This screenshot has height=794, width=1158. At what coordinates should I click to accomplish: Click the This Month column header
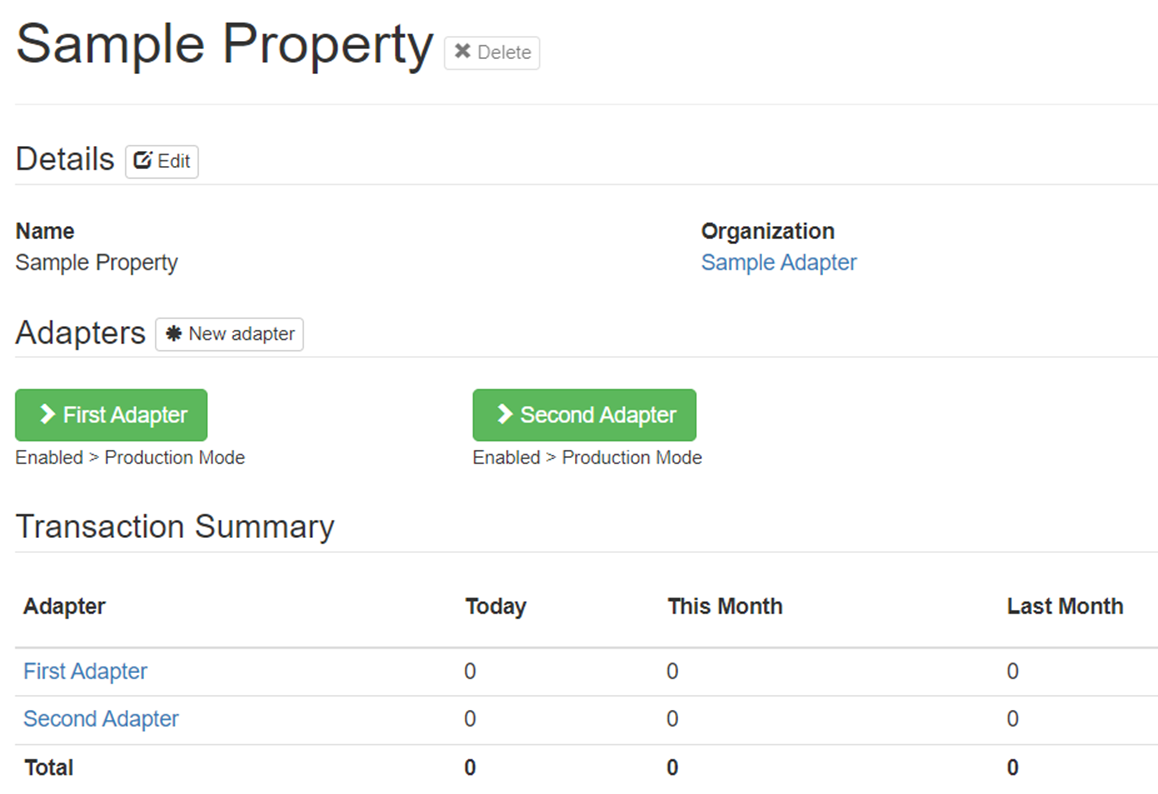point(724,606)
